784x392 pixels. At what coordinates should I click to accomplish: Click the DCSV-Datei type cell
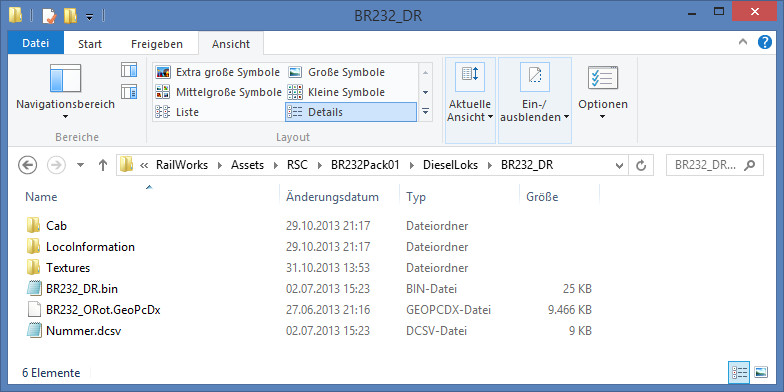pos(436,331)
